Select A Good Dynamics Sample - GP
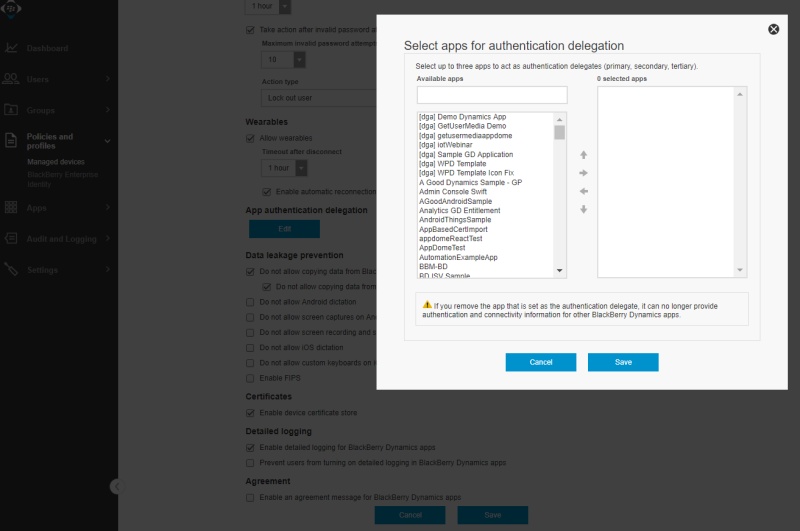The height and width of the screenshot is (531, 800). pos(470,183)
